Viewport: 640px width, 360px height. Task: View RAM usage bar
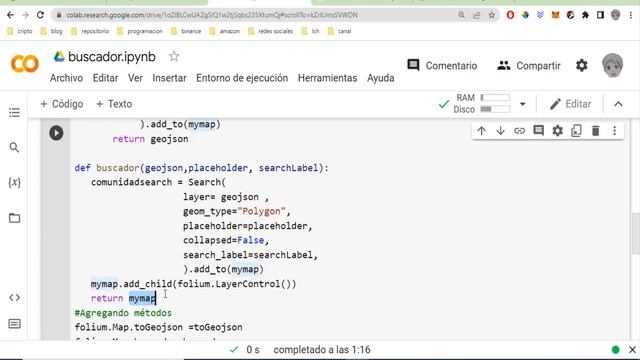click(x=495, y=98)
